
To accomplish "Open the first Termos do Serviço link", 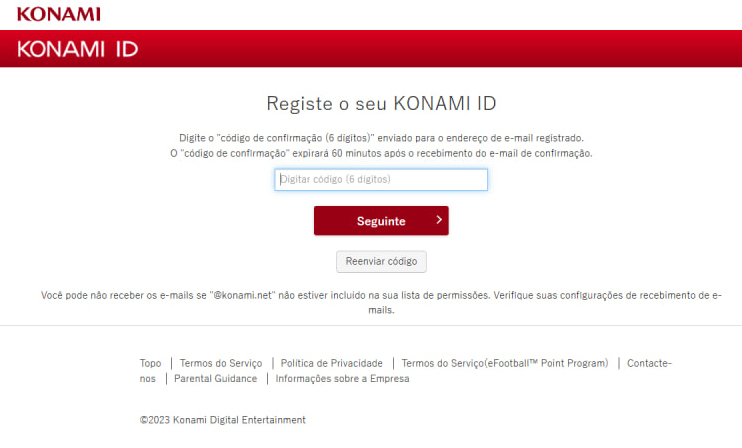I will pos(220,364).
